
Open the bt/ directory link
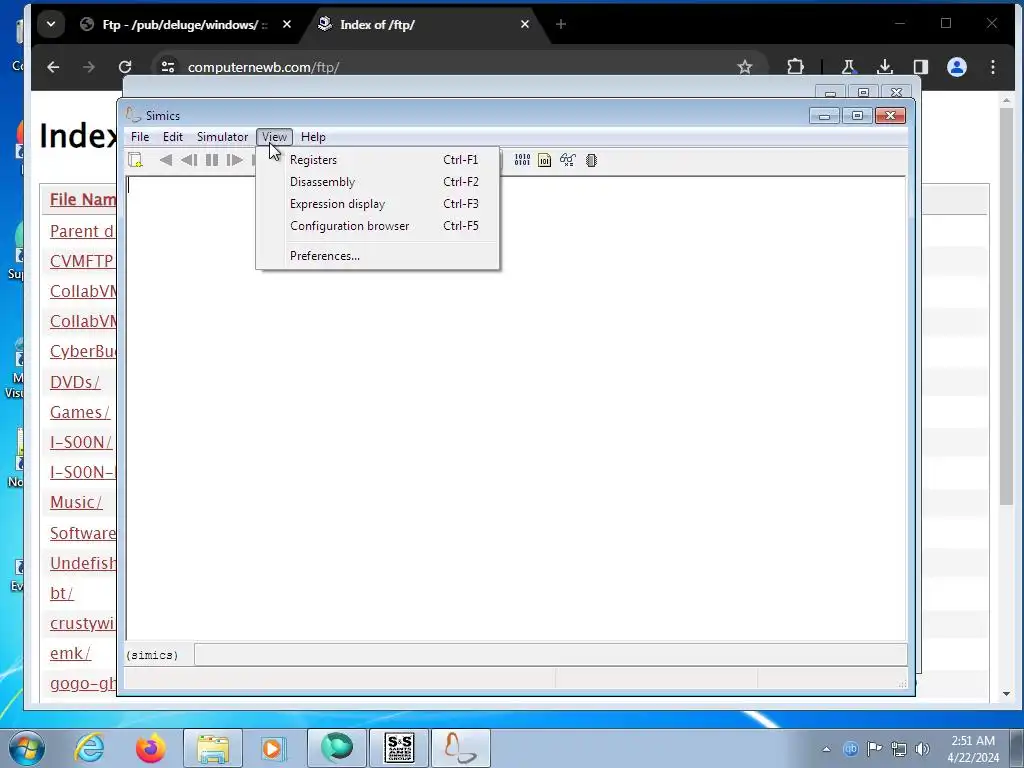click(x=61, y=593)
